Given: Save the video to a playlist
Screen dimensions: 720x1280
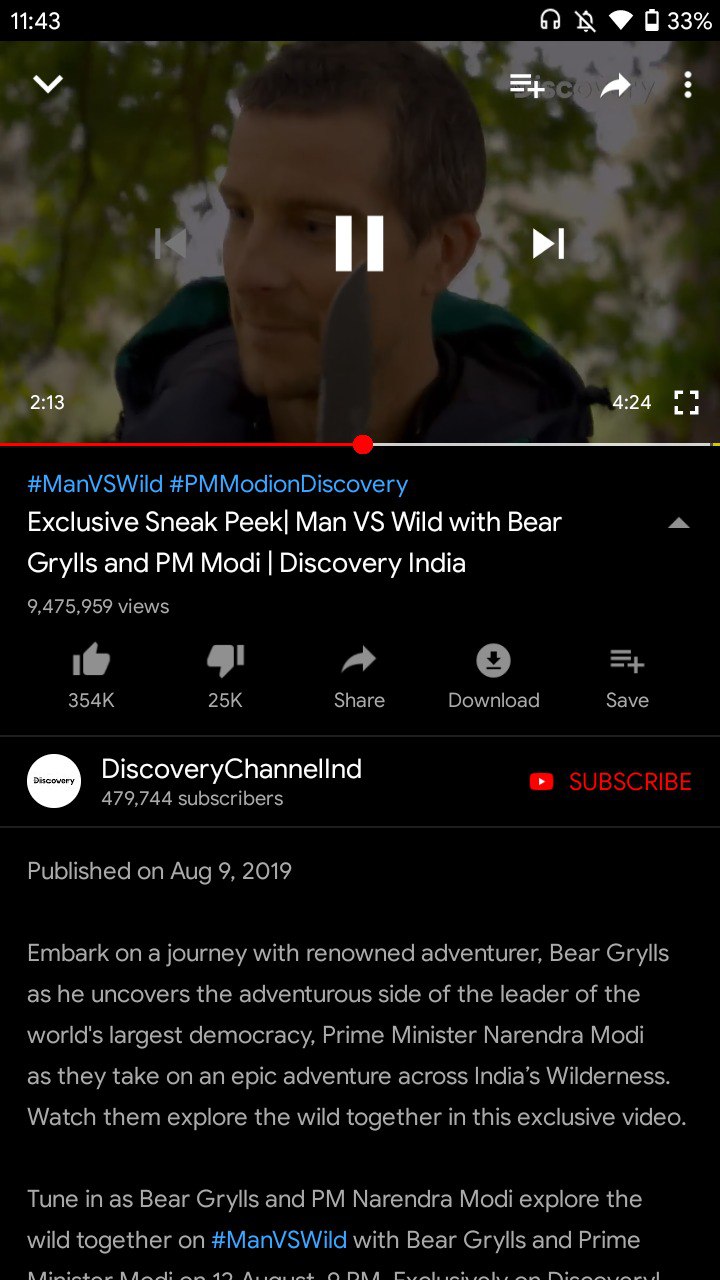Looking at the screenshot, I should pyautogui.click(x=627, y=677).
